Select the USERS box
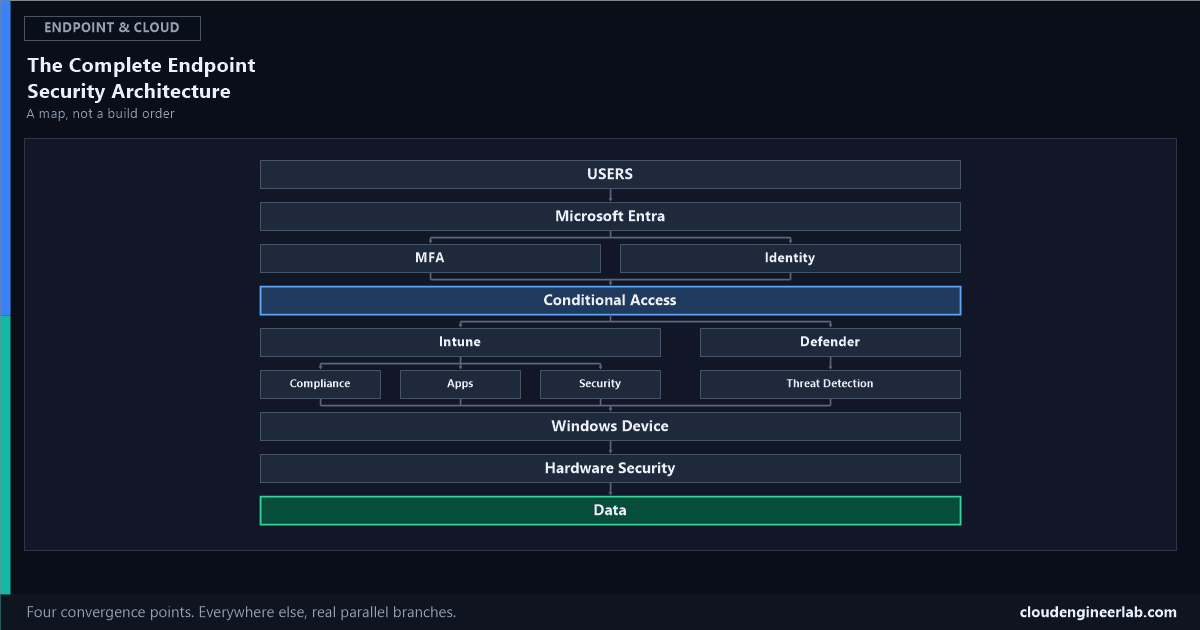The height and width of the screenshot is (630, 1200). click(x=610, y=174)
